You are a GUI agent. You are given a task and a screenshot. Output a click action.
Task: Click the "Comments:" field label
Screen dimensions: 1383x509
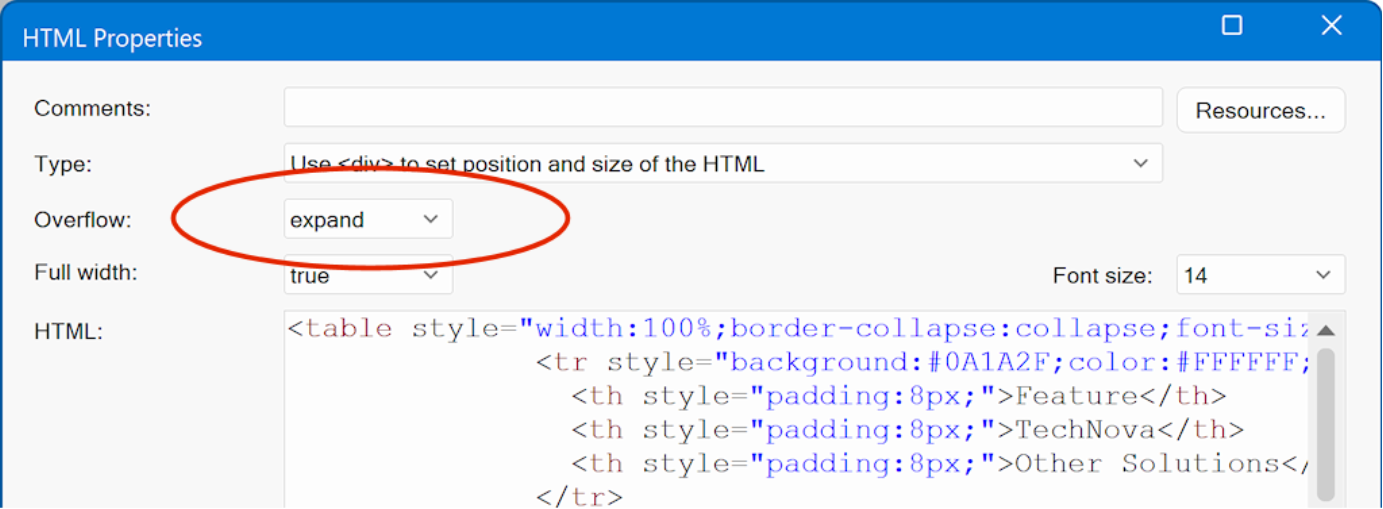92,108
